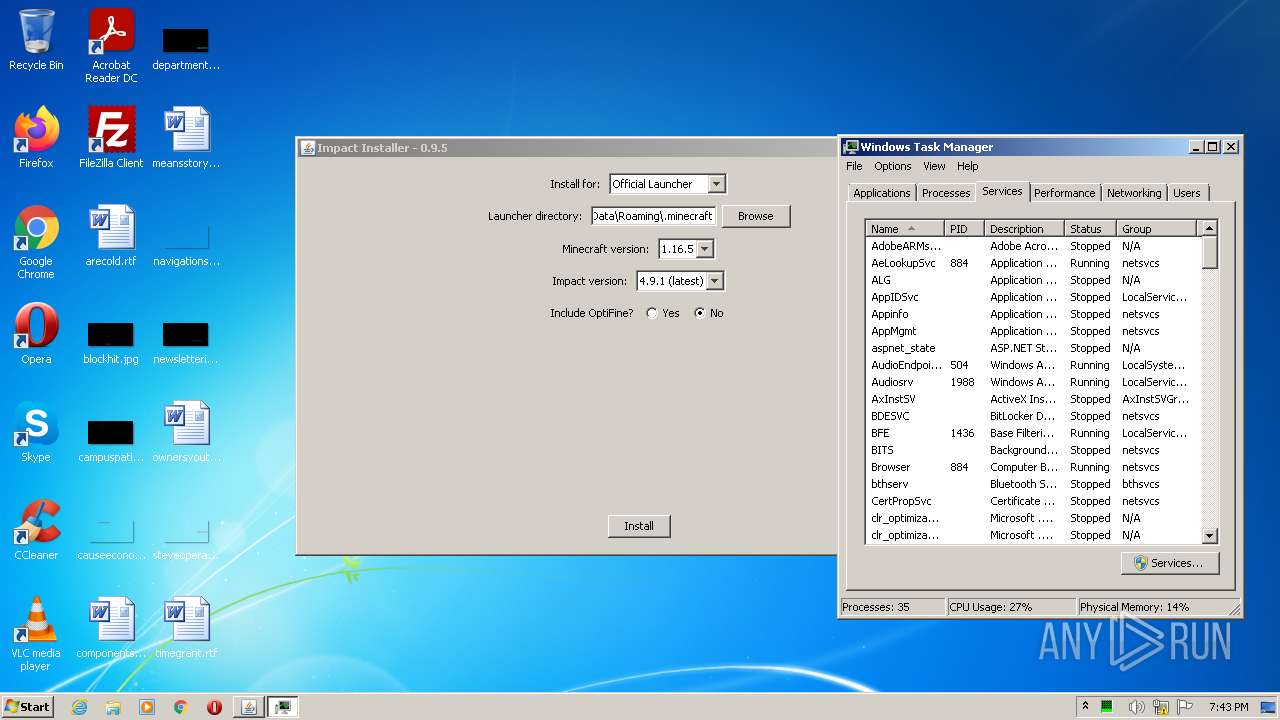Select arecold.rtf document on desktop

pyautogui.click(x=111, y=236)
